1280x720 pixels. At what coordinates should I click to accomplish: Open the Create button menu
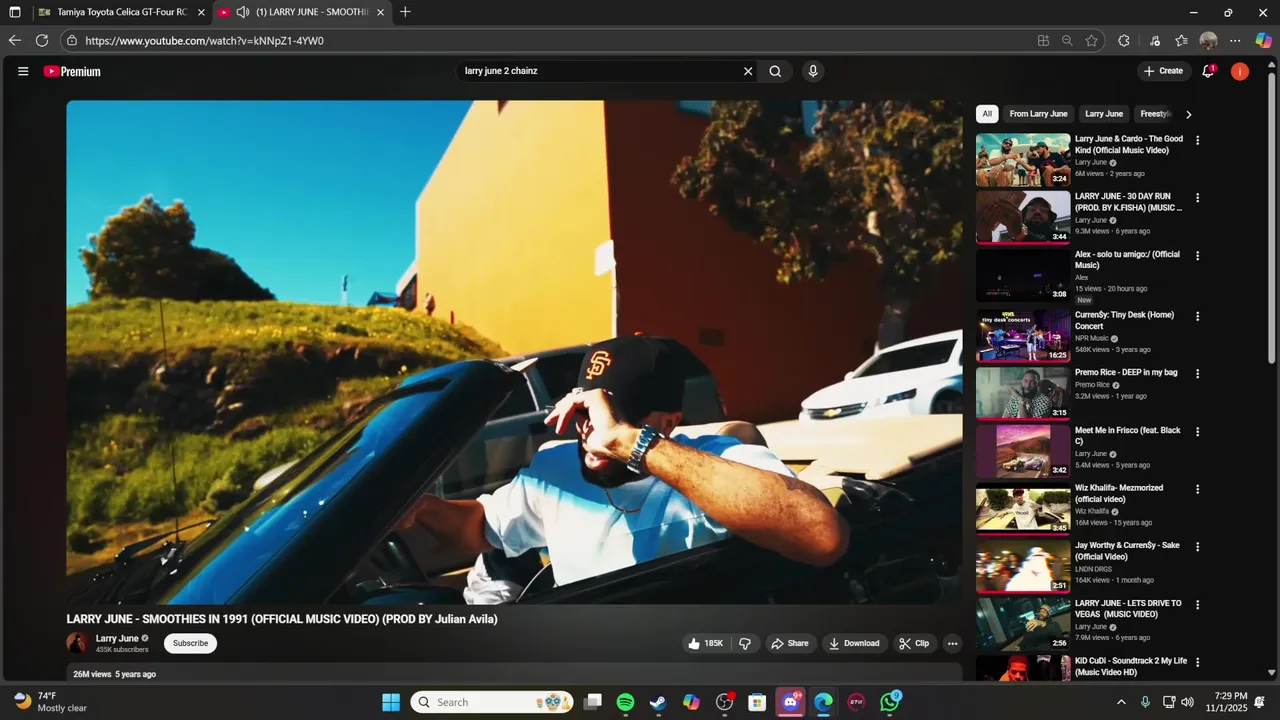click(1163, 71)
